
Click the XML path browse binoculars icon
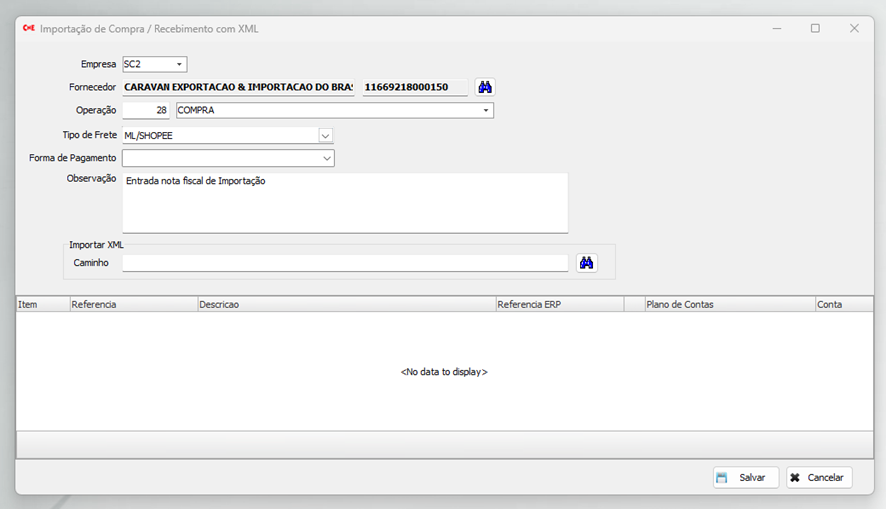click(587, 263)
